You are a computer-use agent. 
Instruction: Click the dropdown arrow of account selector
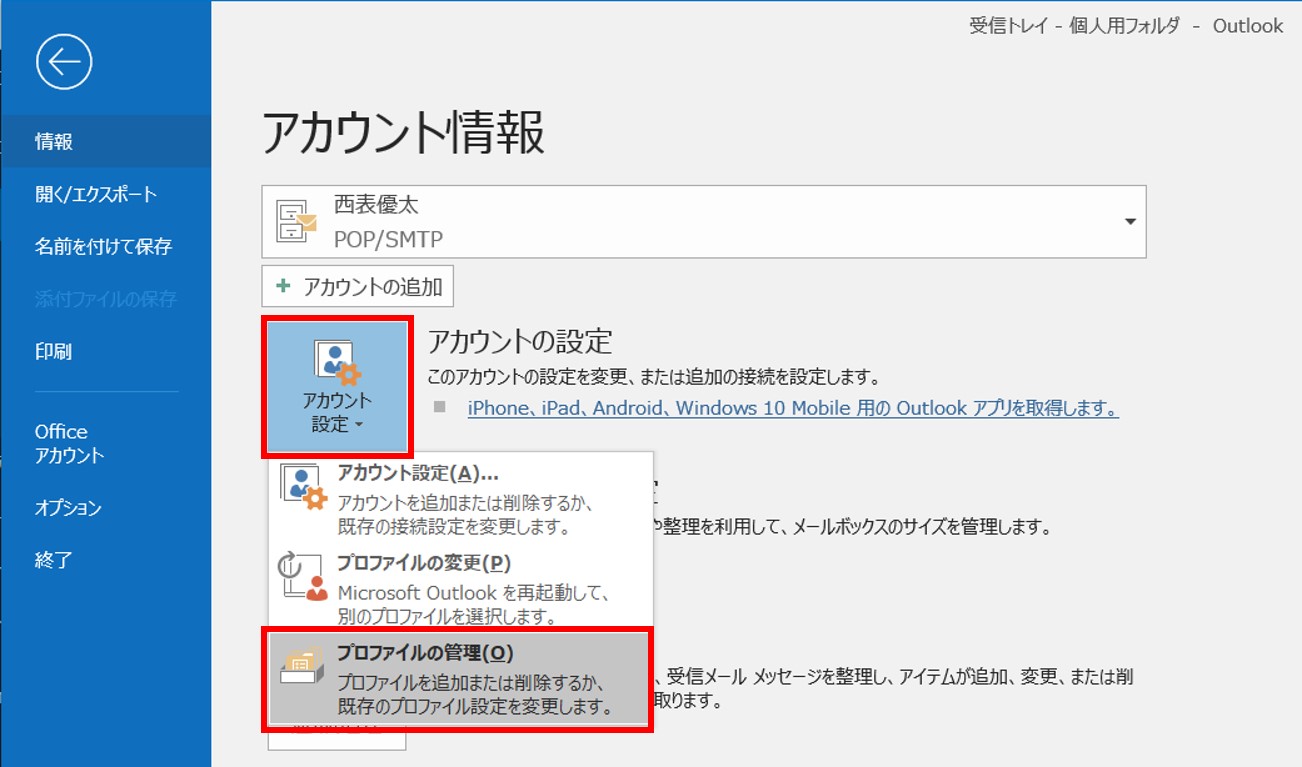tap(1130, 222)
